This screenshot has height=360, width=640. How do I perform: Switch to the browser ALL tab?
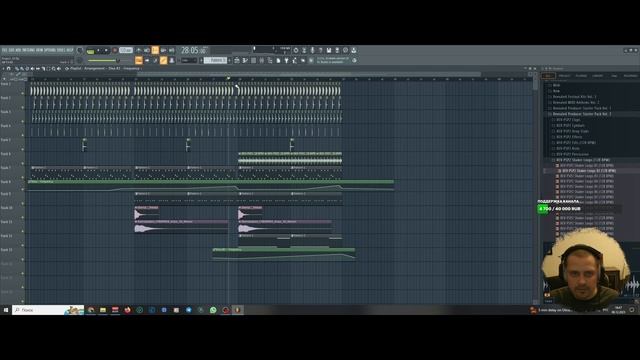click(x=548, y=76)
